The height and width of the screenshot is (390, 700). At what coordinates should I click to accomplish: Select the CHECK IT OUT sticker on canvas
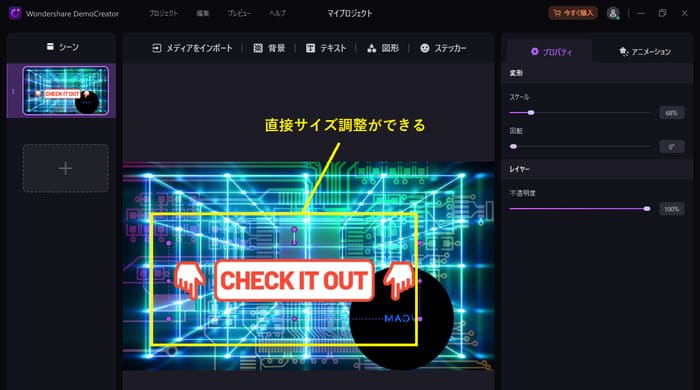point(294,281)
